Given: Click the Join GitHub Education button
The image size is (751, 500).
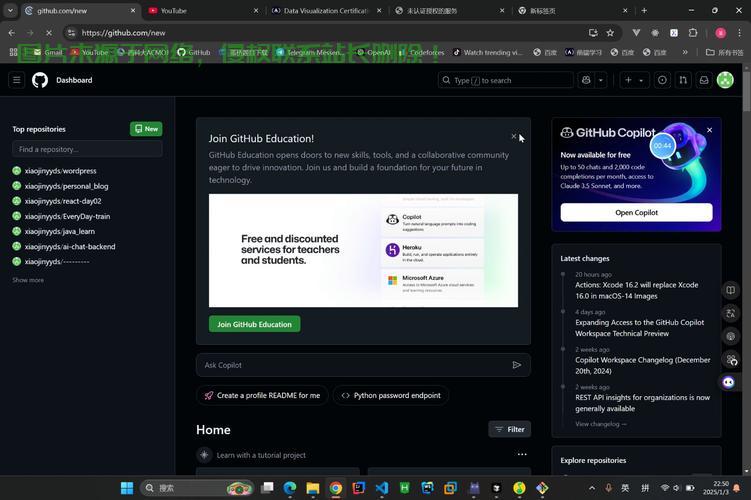Looking at the screenshot, I should point(254,324).
